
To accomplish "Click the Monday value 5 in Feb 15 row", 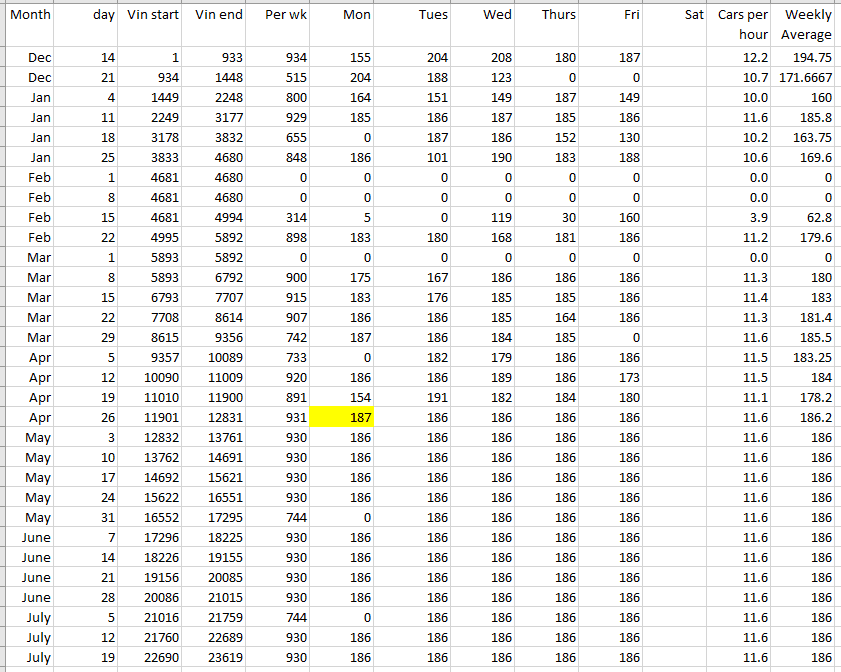I will (343, 217).
